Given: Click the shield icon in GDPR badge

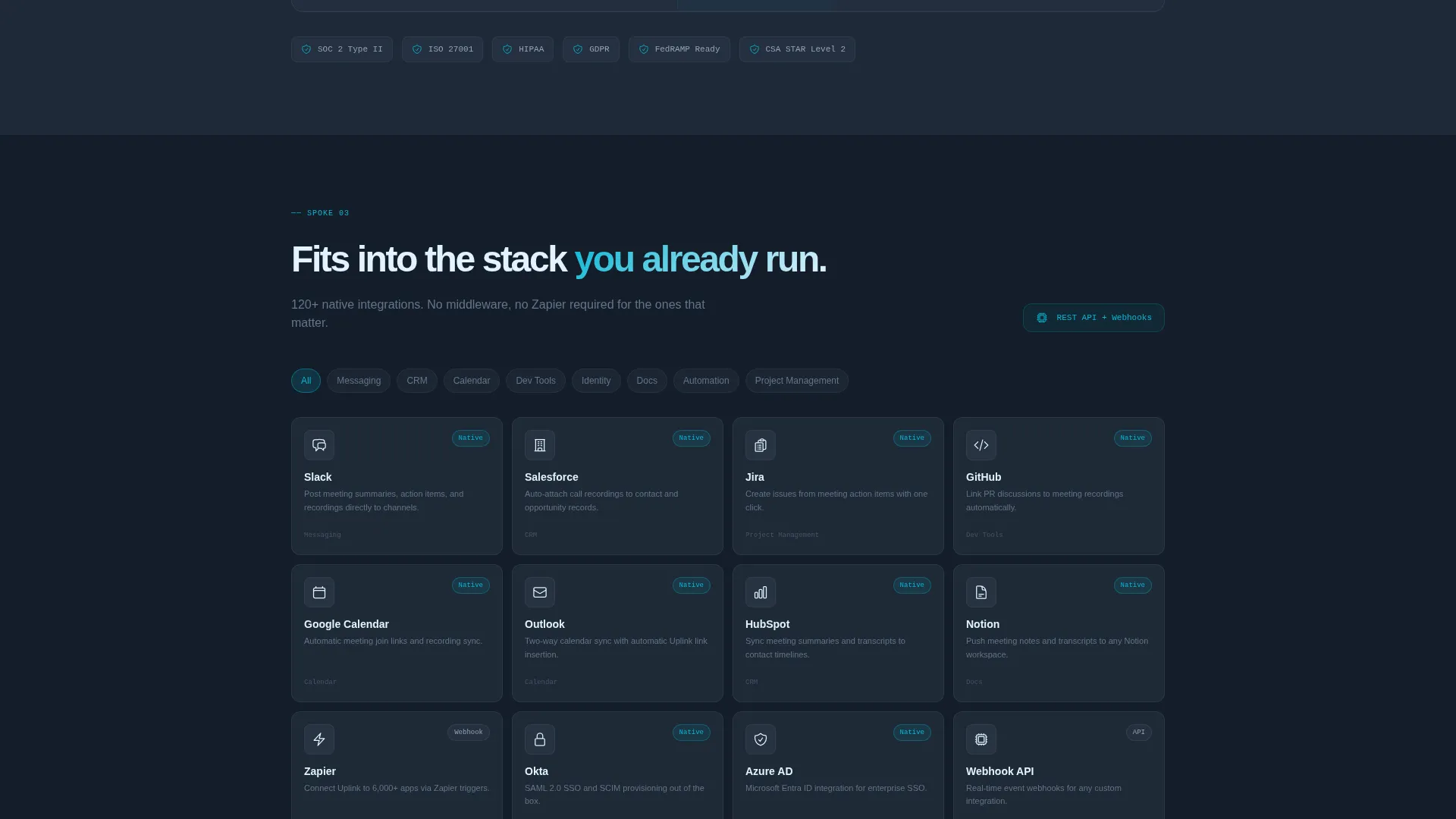Looking at the screenshot, I should point(578,49).
